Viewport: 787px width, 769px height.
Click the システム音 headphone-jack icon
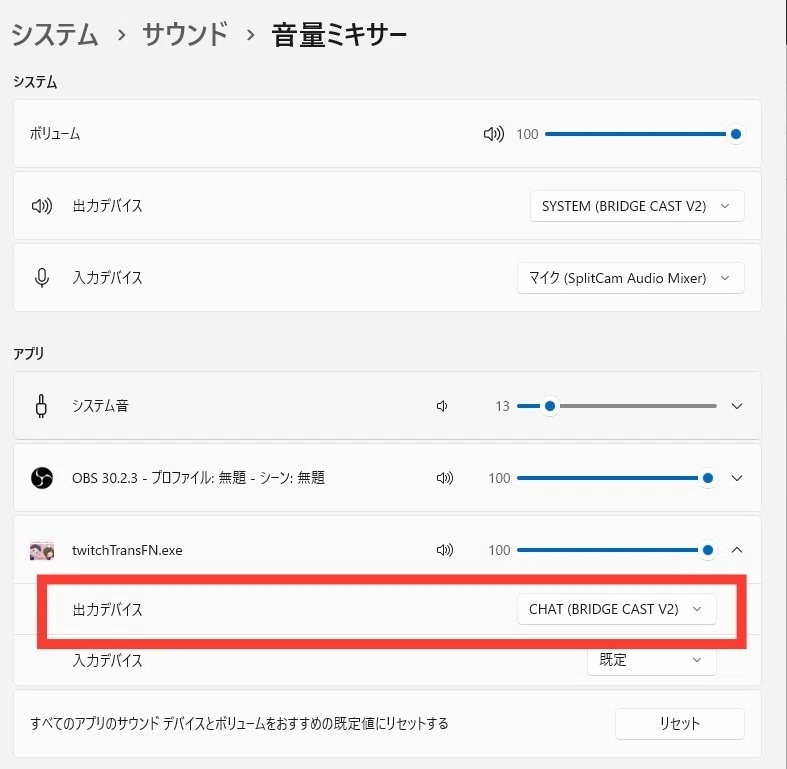42,406
